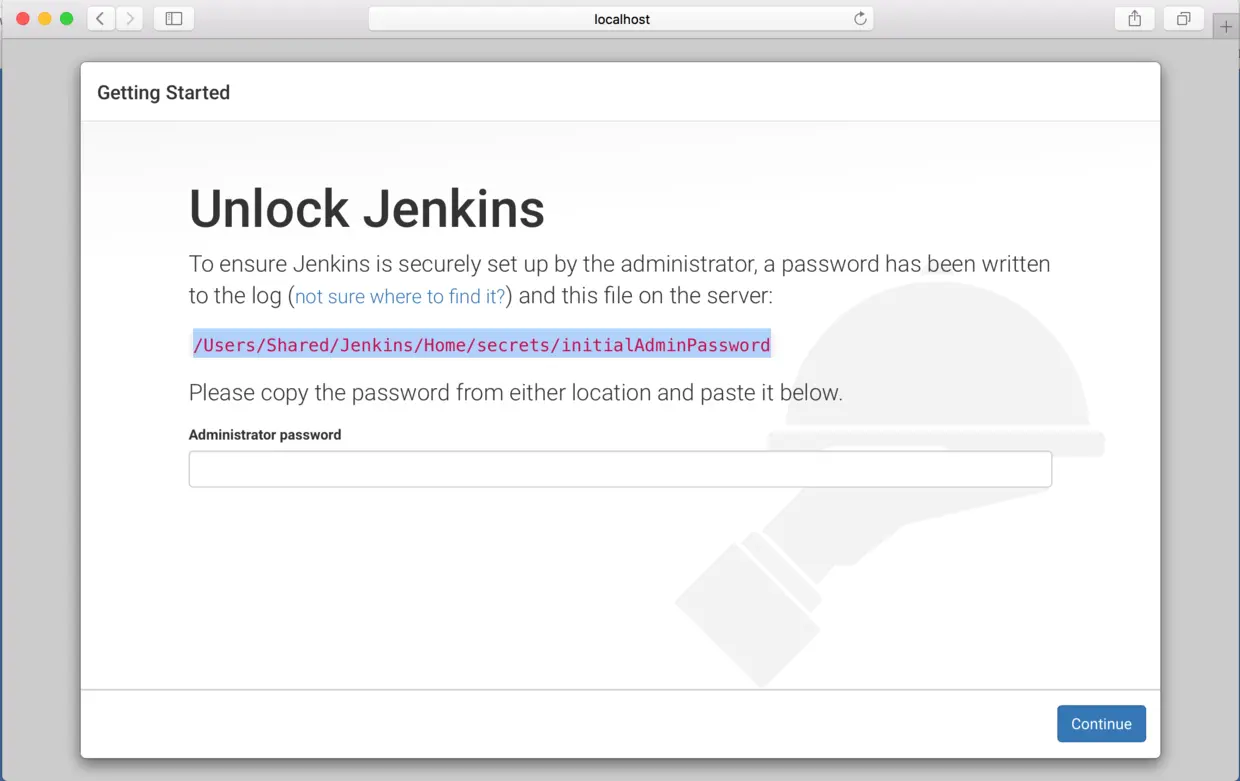Go forward to the next page
Viewport: 1240px width, 781px height.
click(130, 19)
